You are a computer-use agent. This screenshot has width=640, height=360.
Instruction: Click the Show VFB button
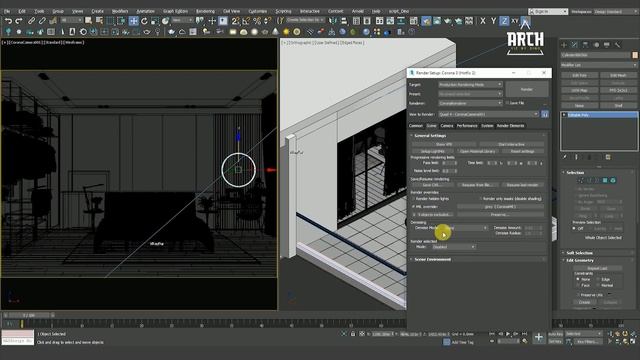(x=444, y=144)
